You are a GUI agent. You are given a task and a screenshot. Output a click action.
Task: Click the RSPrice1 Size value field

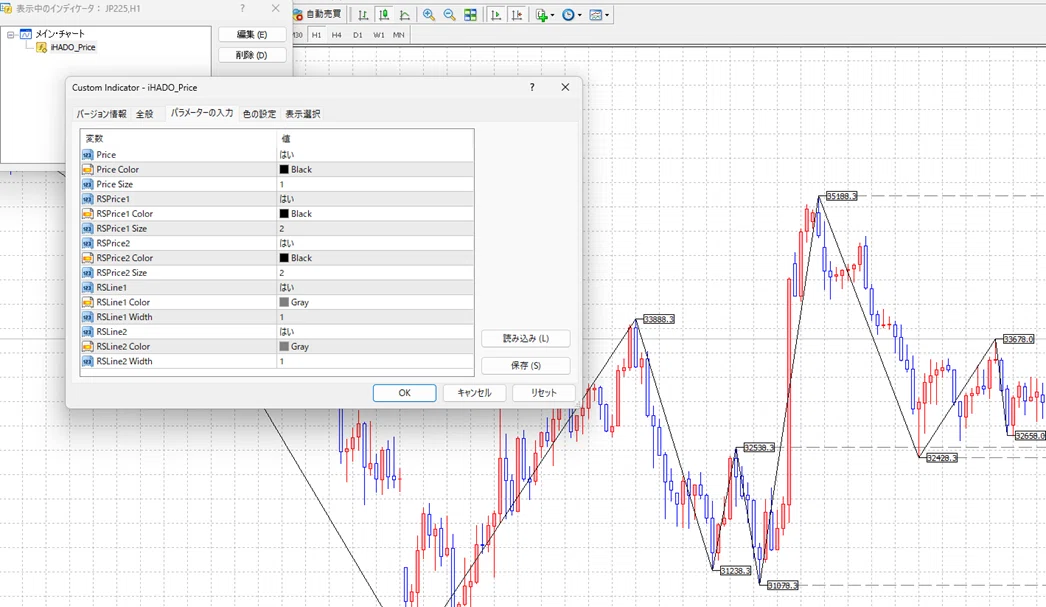[x=376, y=228]
